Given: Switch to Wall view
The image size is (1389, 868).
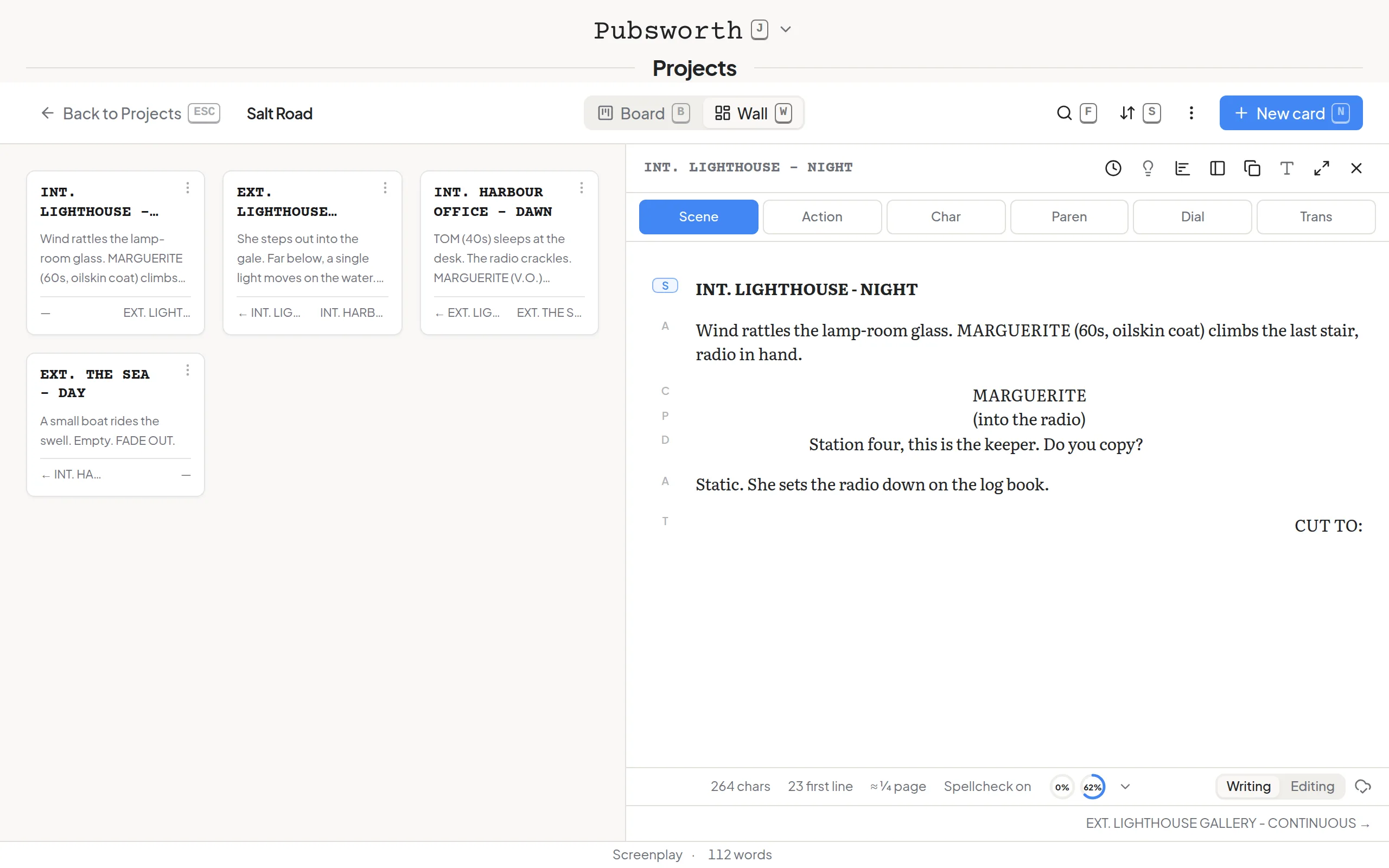Looking at the screenshot, I should [753, 113].
